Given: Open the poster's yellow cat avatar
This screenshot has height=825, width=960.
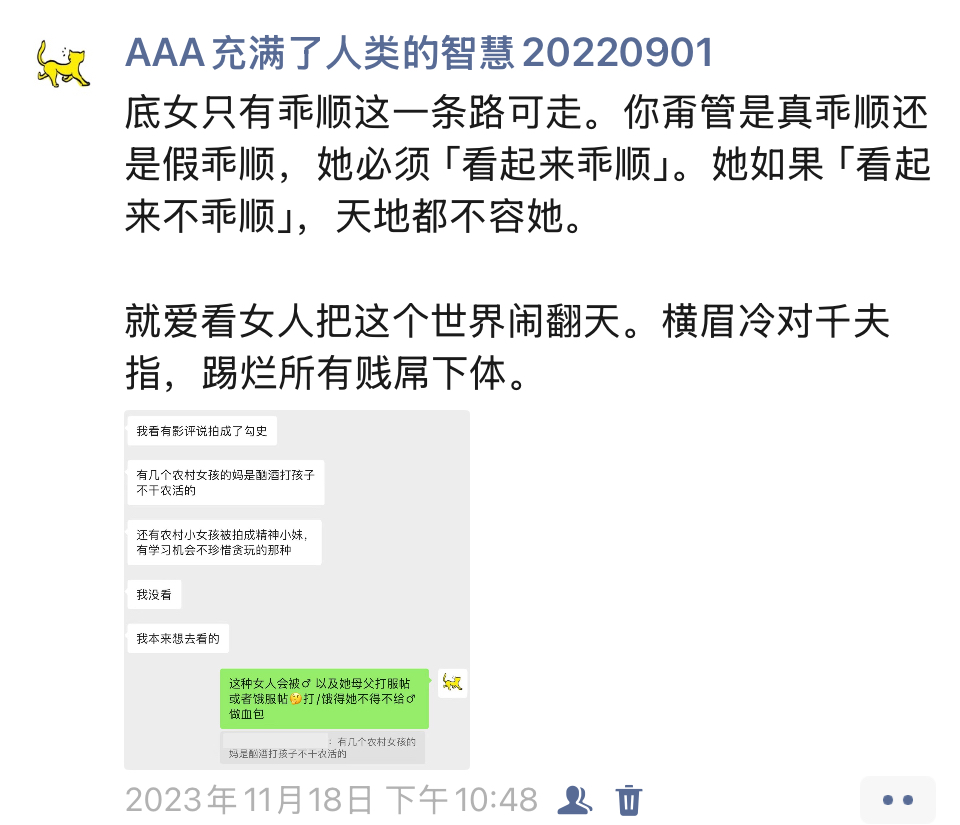Looking at the screenshot, I should (63, 64).
